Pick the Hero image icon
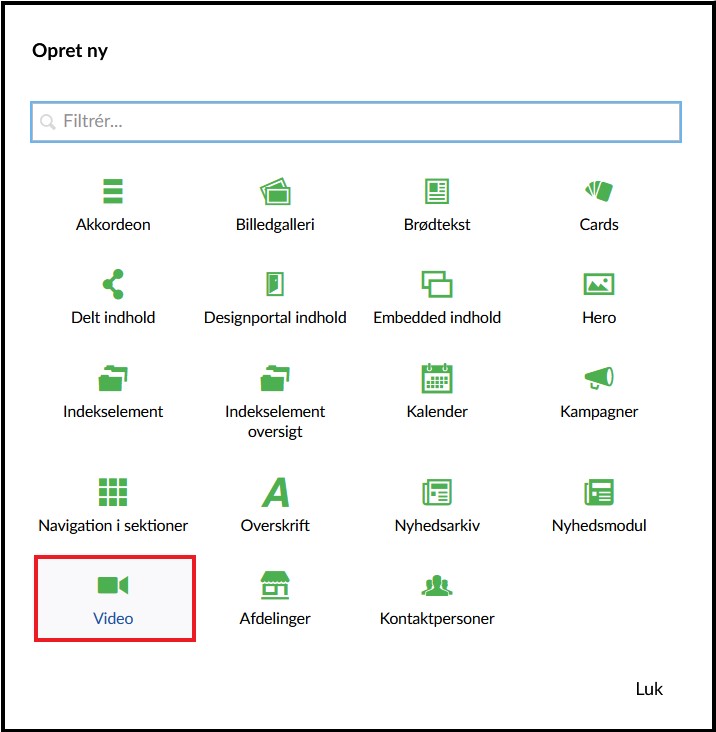The image size is (716, 732). [599, 284]
